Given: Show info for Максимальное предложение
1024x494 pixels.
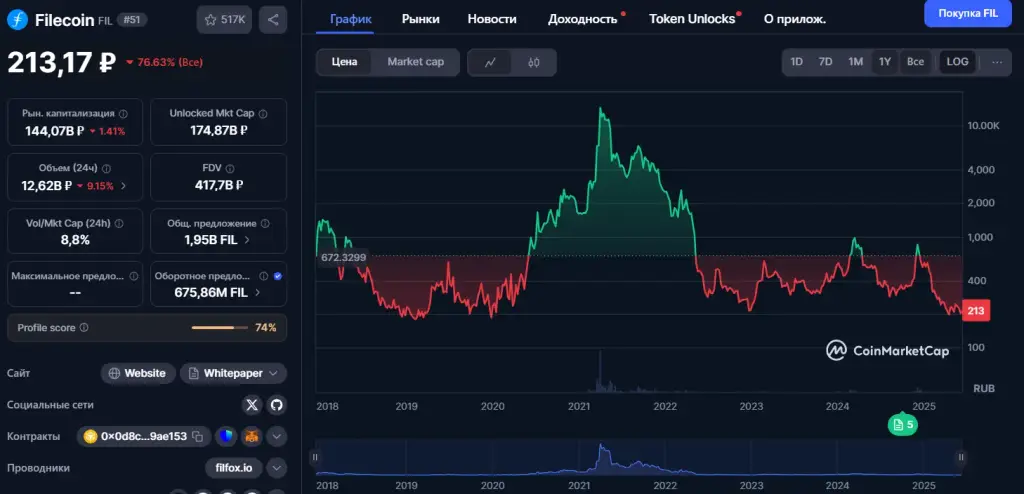Looking at the screenshot, I should [134, 276].
